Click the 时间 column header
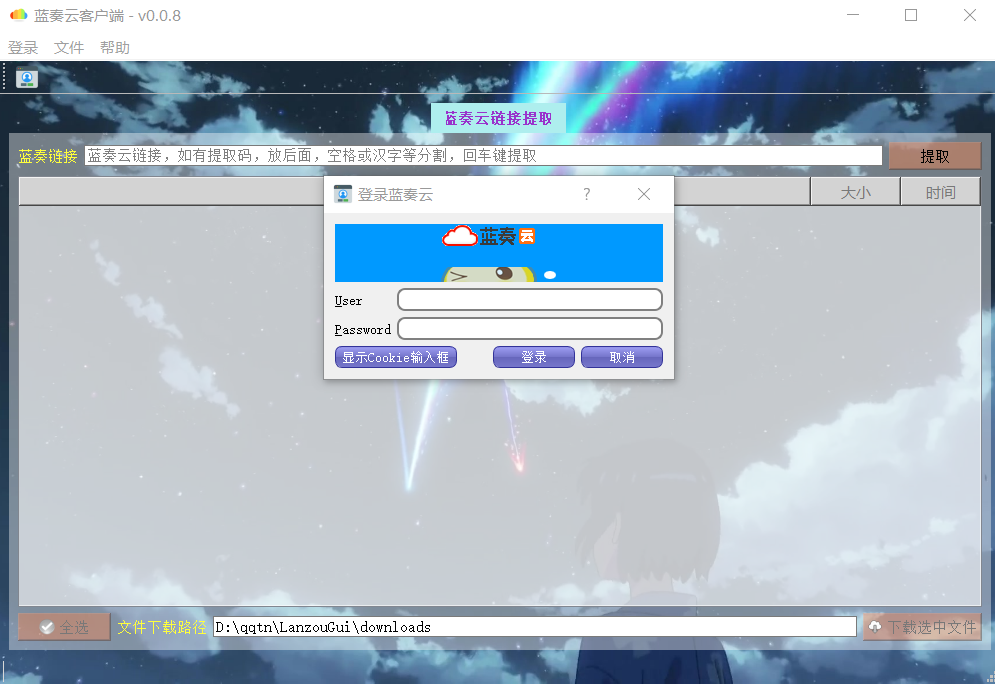This screenshot has height=684, width=995. point(940,192)
